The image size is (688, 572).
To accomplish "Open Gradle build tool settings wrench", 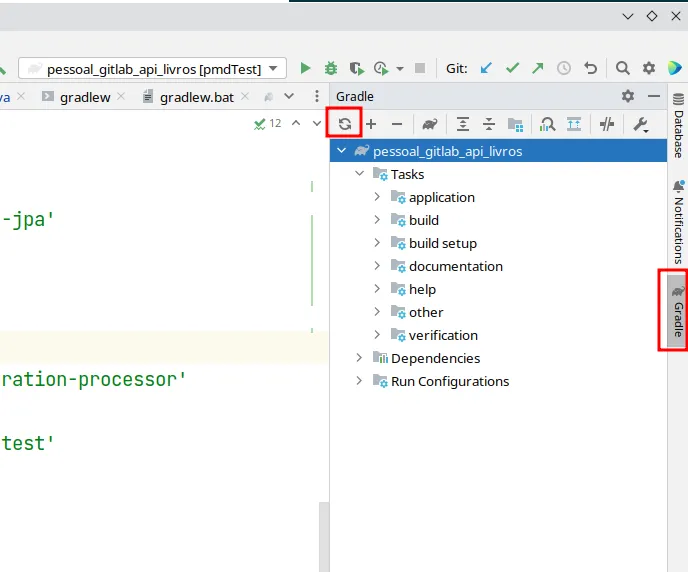I will 641,125.
